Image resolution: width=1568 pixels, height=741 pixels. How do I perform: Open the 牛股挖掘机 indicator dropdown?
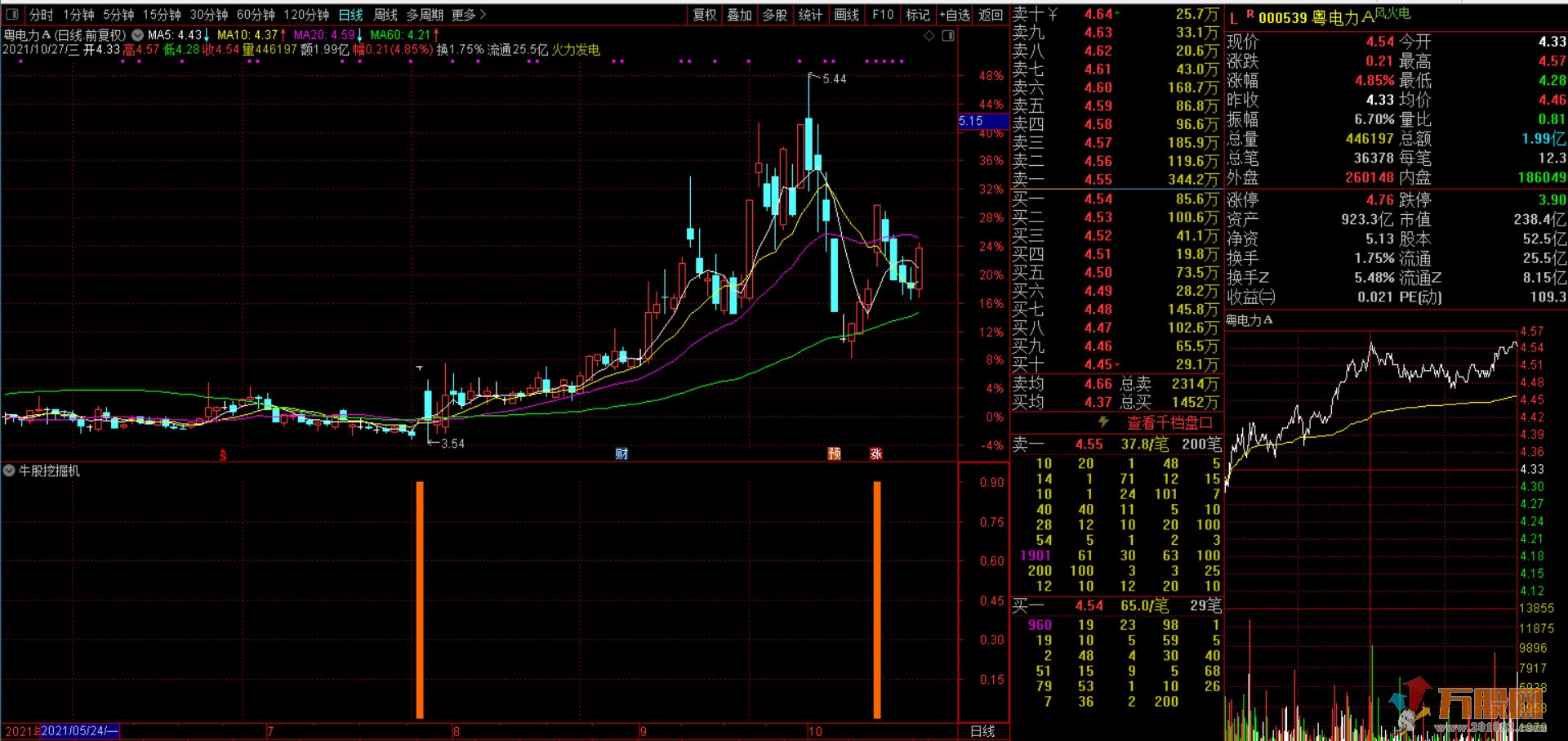click(9, 471)
